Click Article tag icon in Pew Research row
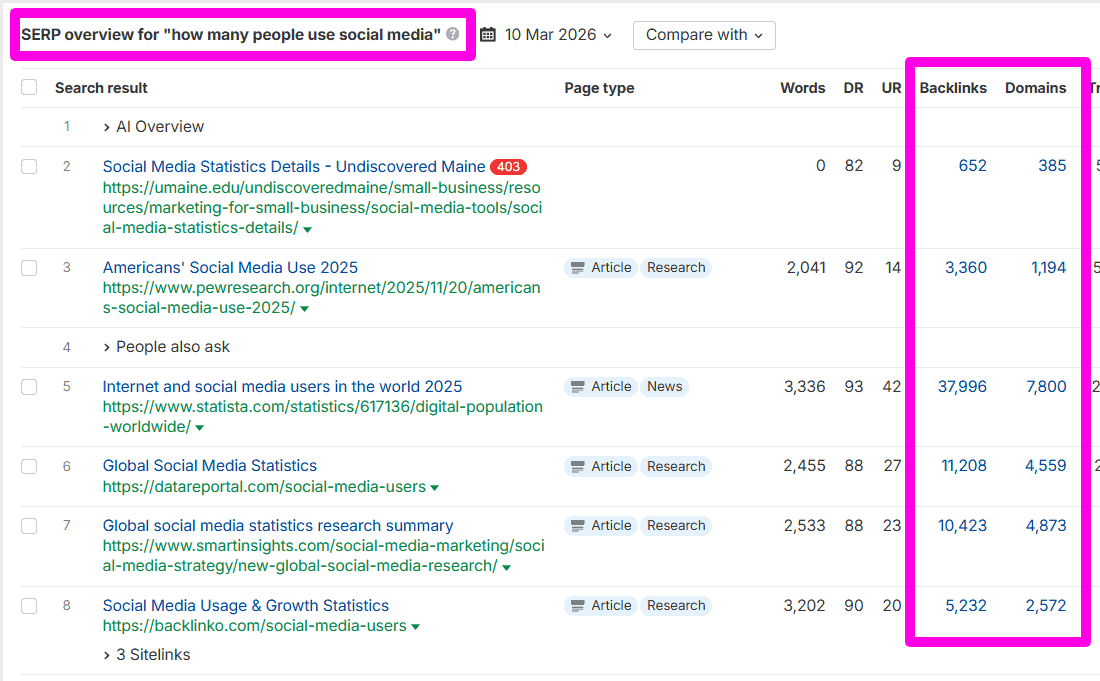 tap(577, 268)
